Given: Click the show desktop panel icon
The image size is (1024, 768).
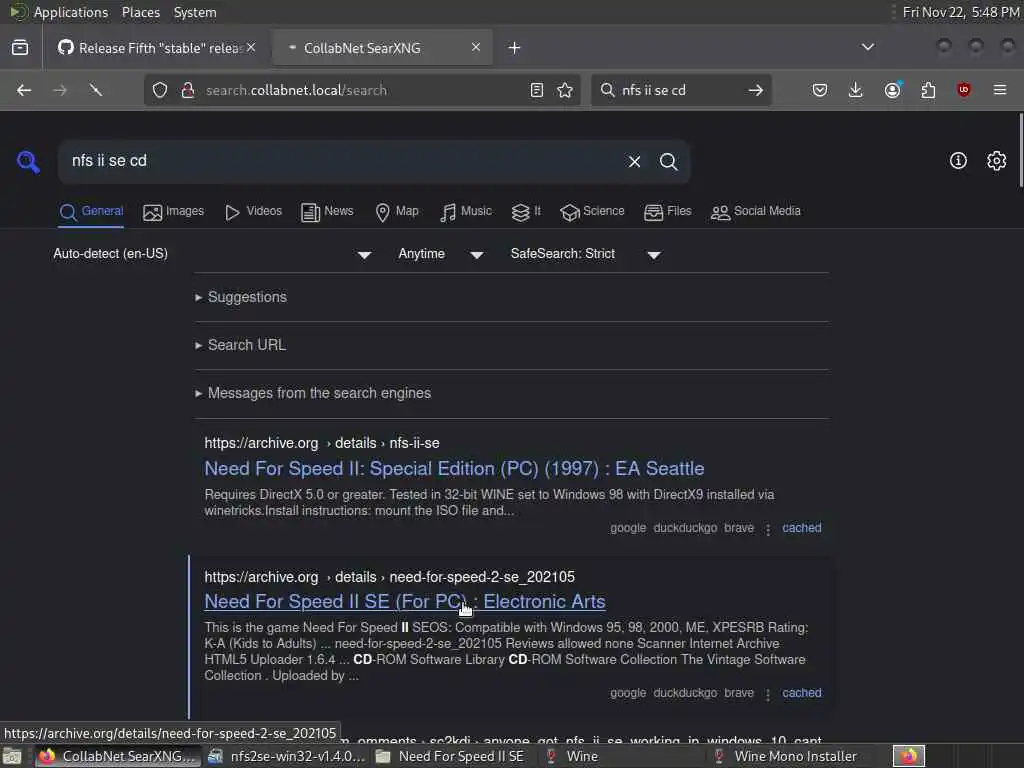Looking at the screenshot, I should (x=12, y=756).
